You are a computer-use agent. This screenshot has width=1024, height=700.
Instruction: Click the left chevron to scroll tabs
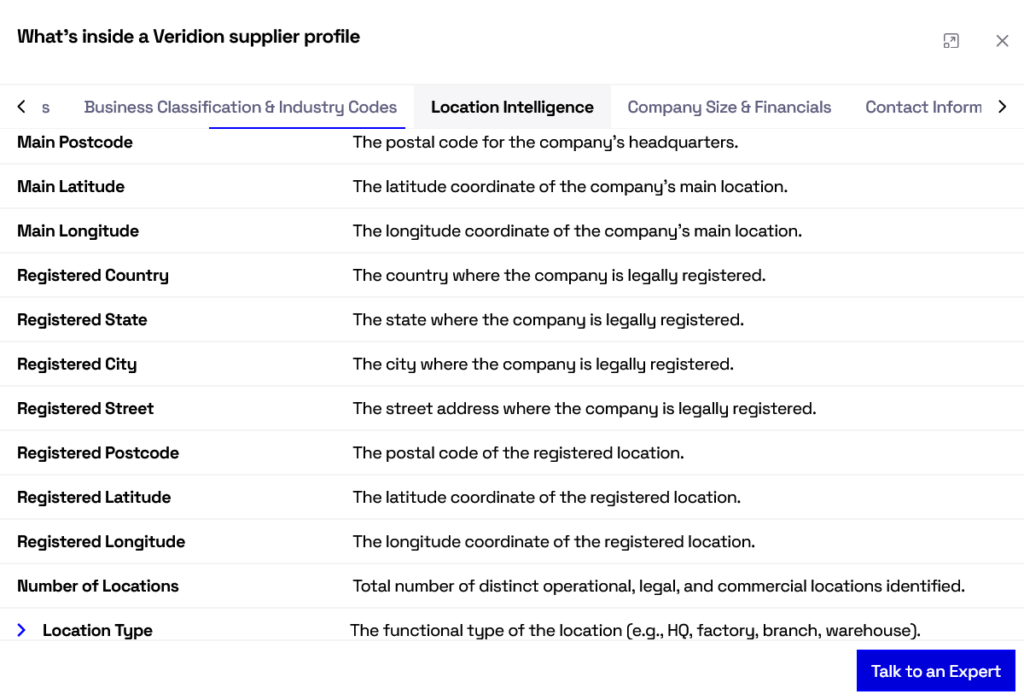tap(20, 106)
